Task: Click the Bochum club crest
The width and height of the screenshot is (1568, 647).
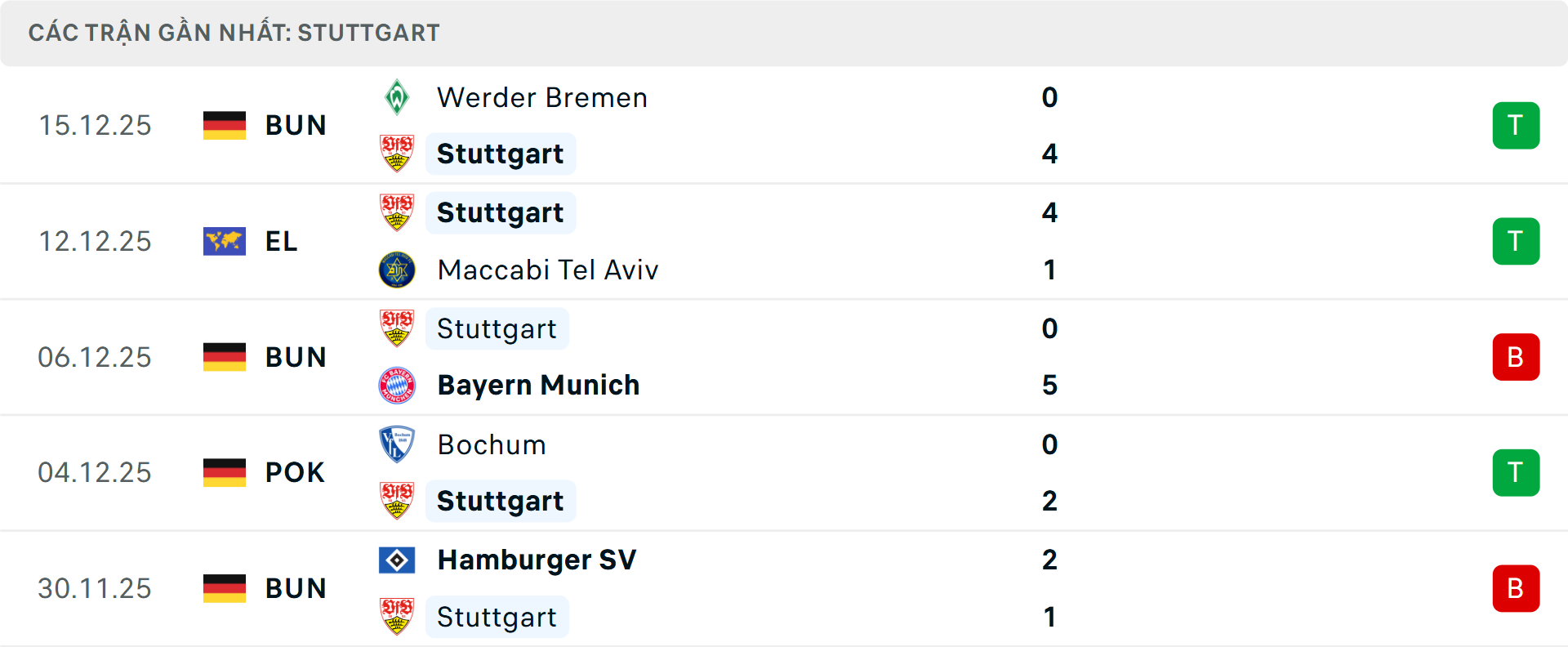Action: 398,444
